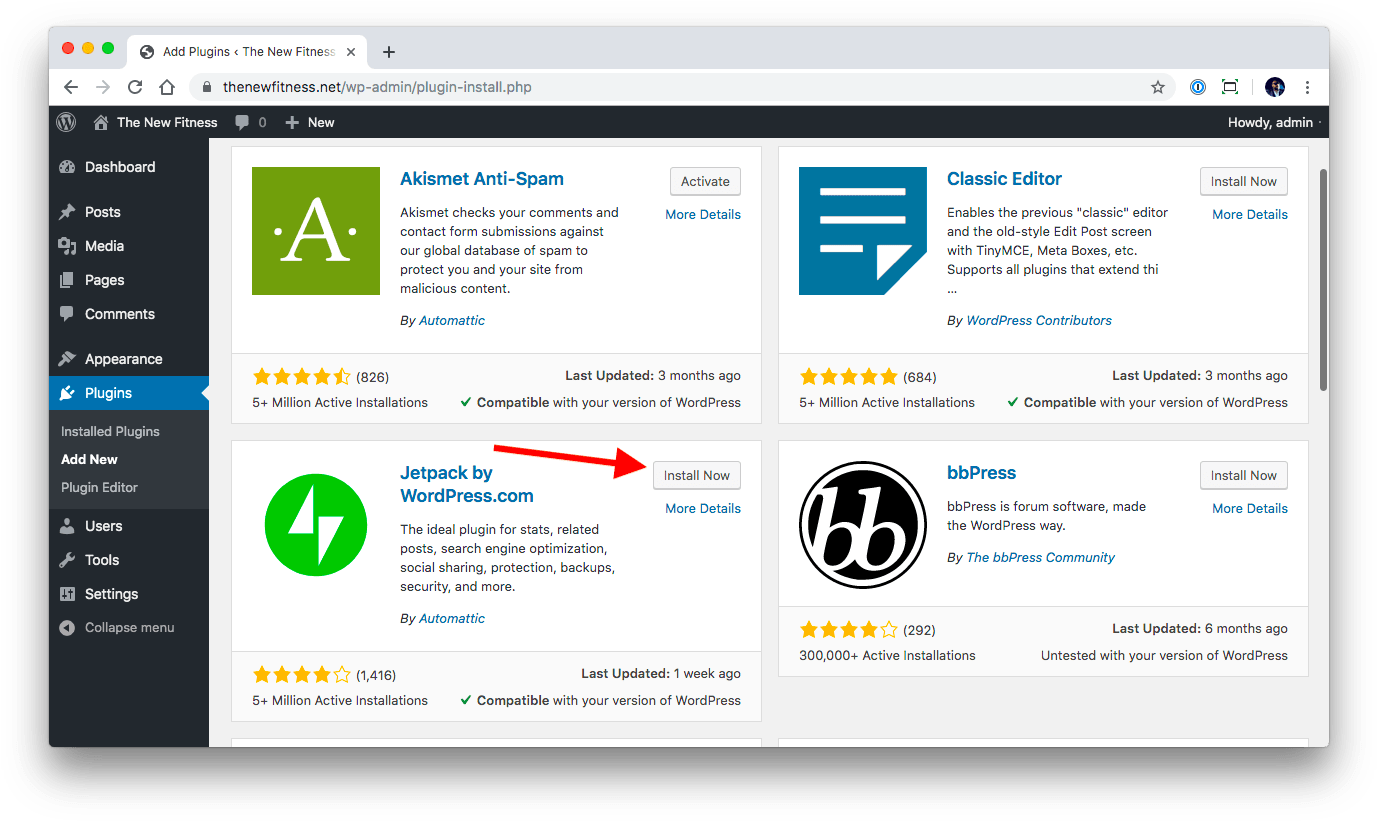The width and height of the screenshot is (1377, 821).
Task: Open the Posts menu item
Action: click(129, 212)
